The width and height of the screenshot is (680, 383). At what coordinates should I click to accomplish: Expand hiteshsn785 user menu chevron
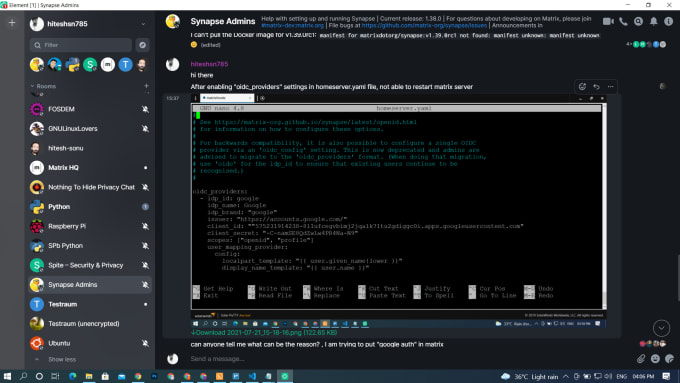143,24
